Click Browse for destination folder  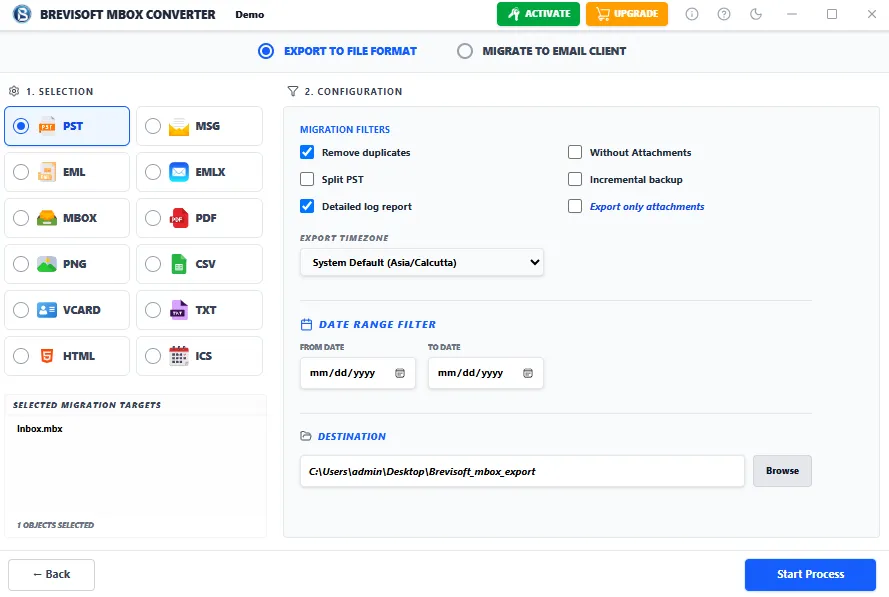[x=782, y=471]
